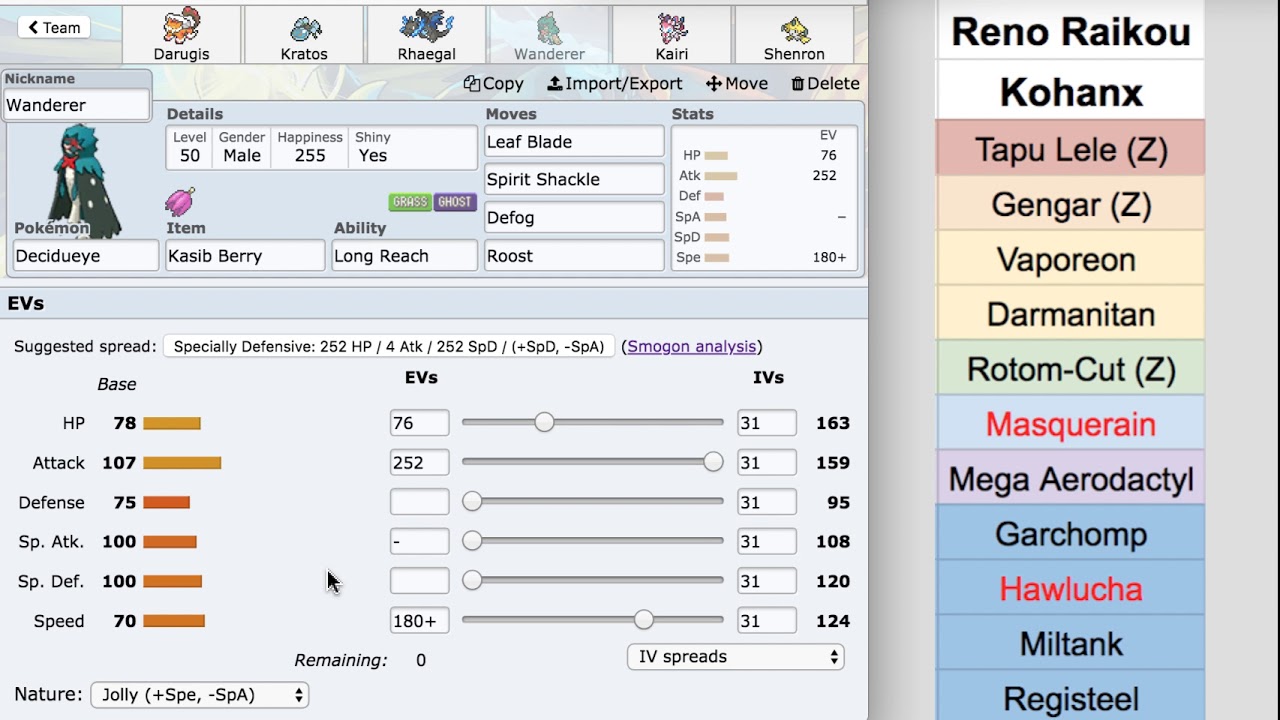This screenshot has height=720, width=1280.
Task: Click the HP EV slider handle
Action: coord(544,422)
